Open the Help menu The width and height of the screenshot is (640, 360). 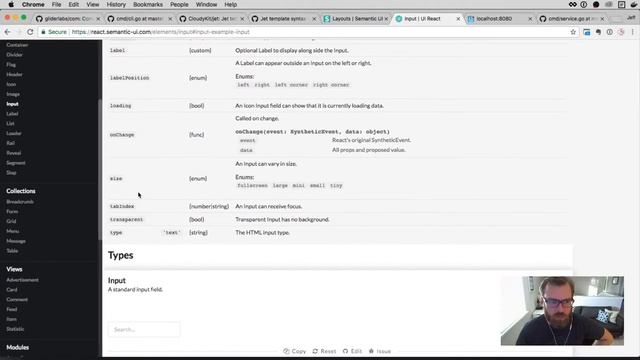231,4
